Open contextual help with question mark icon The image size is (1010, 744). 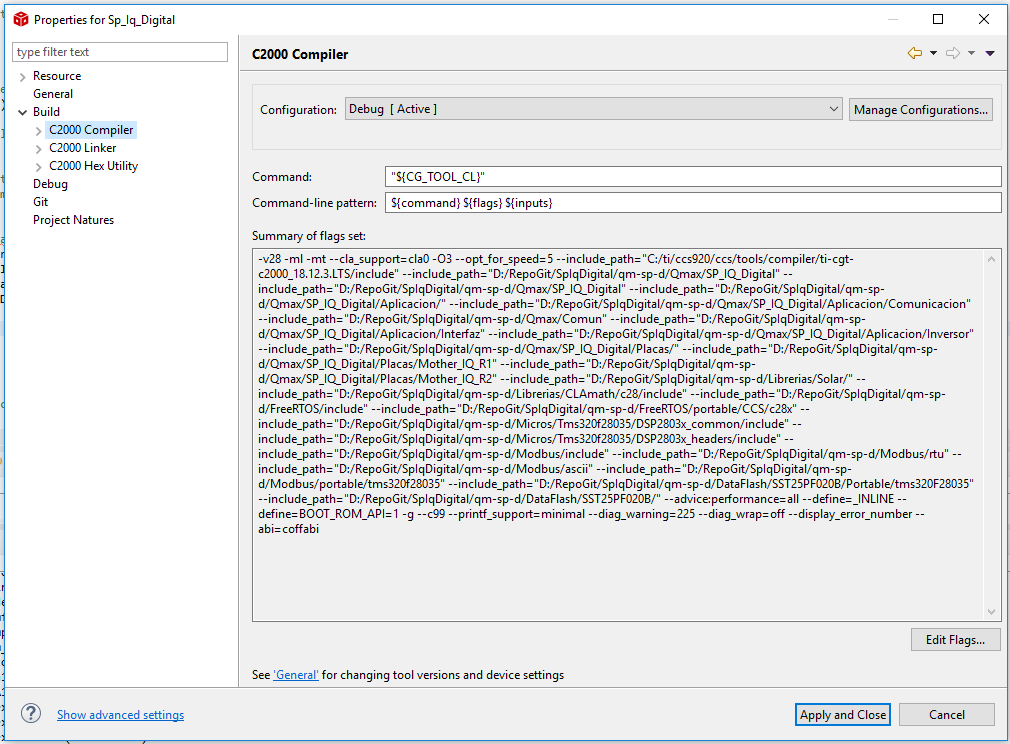pyautogui.click(x=30, y=713)
